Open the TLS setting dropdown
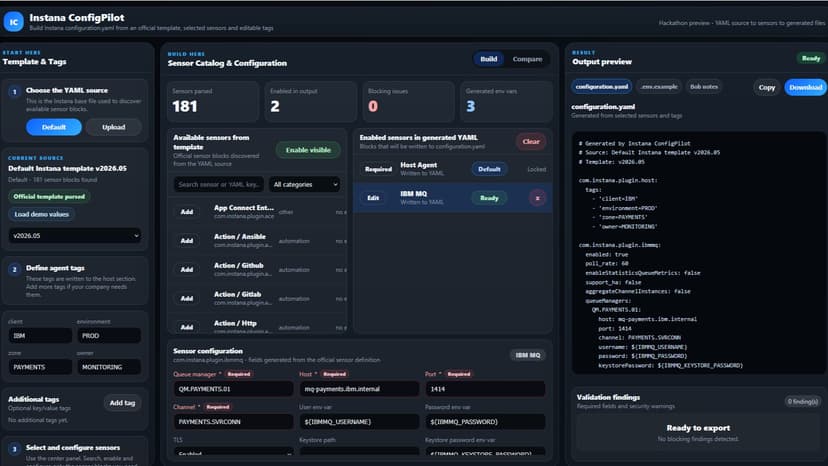 point(233,452)
